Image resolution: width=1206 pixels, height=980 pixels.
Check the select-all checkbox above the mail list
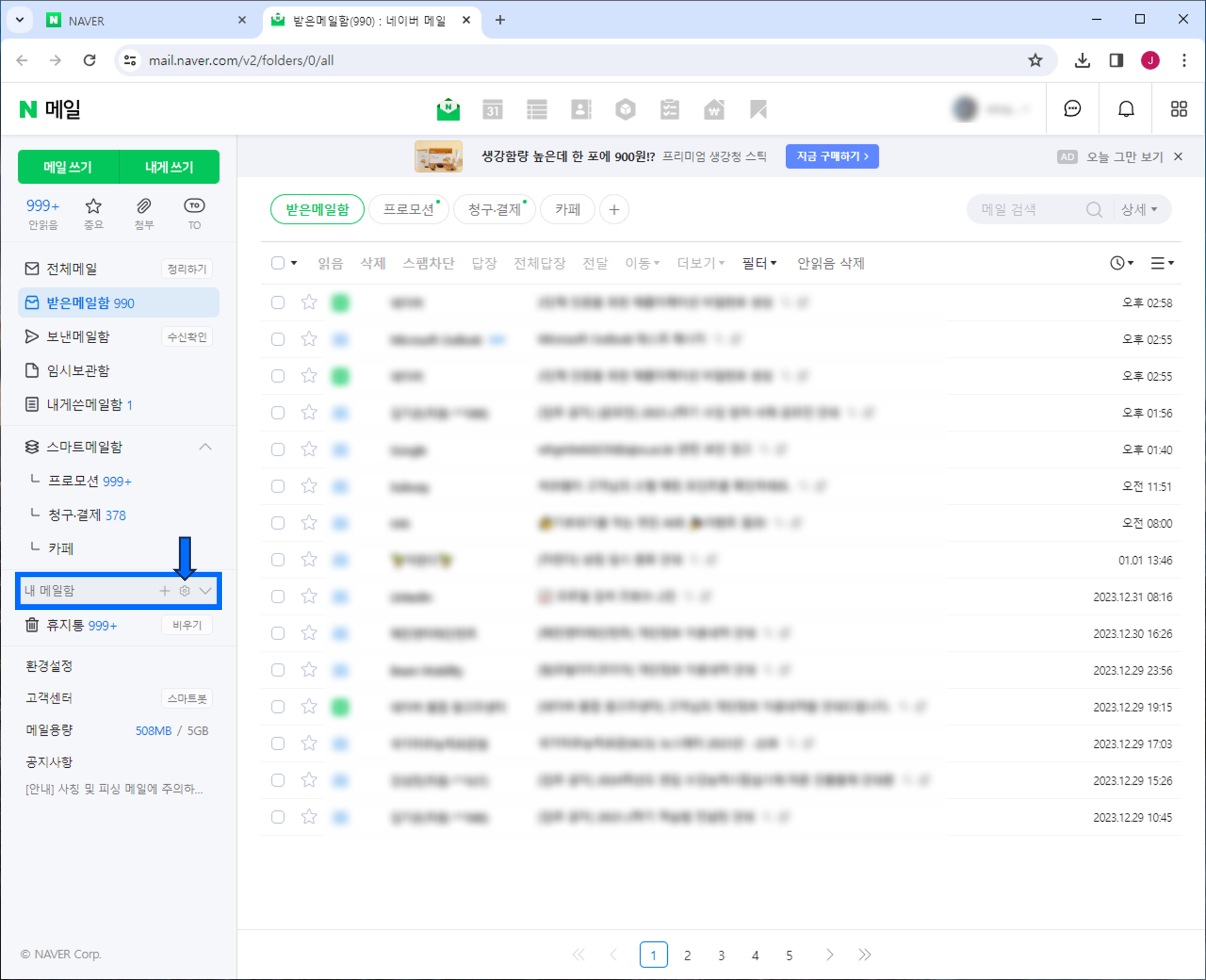[277, 263]
